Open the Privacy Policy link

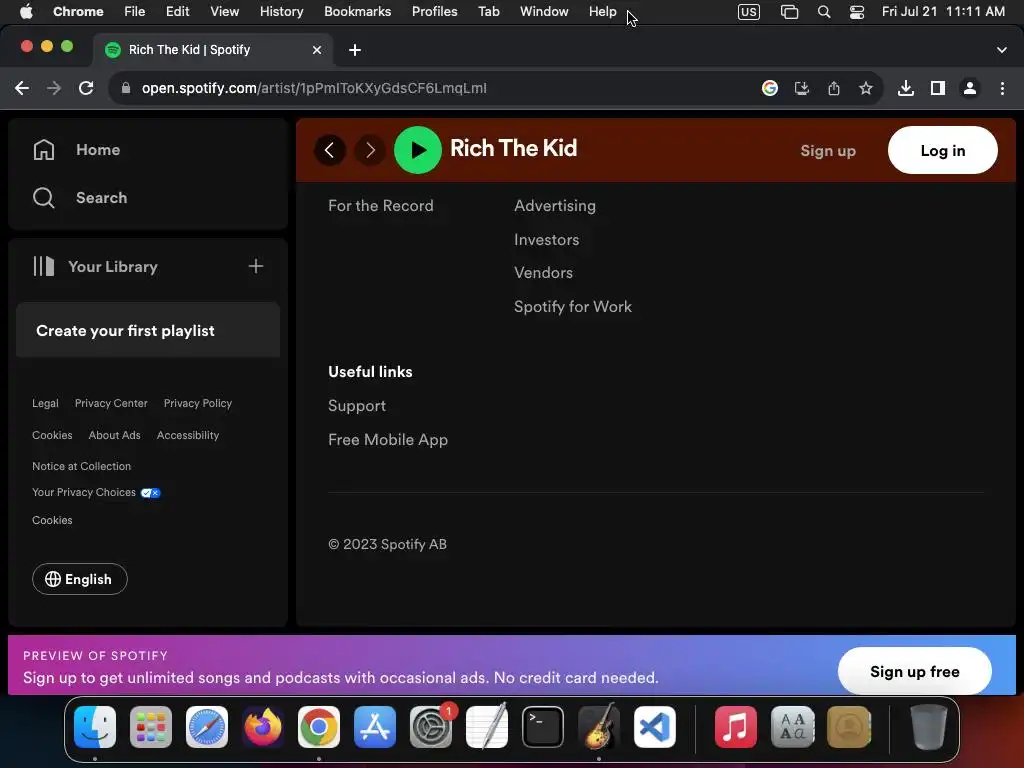pos(198,403)
